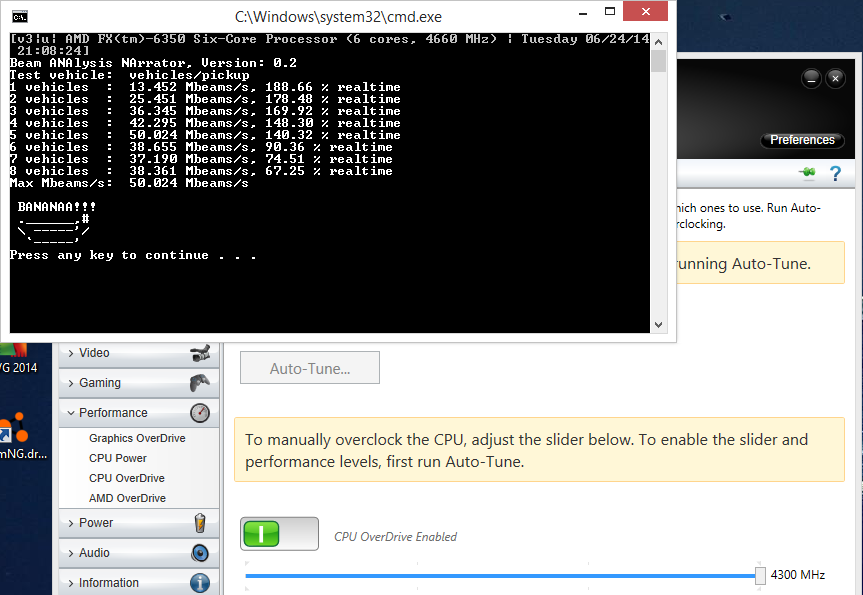Click the '5 vehicles' result row
Image resolution: width=863 pixels, height=595 pixels.
[x=205, y=135]
